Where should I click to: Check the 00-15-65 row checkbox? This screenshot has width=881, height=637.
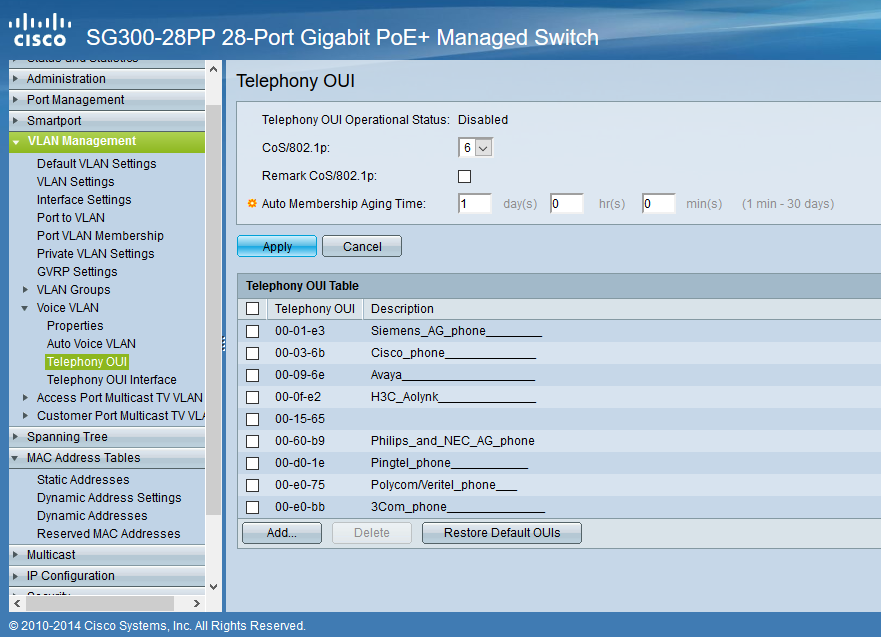pos(253,419)
